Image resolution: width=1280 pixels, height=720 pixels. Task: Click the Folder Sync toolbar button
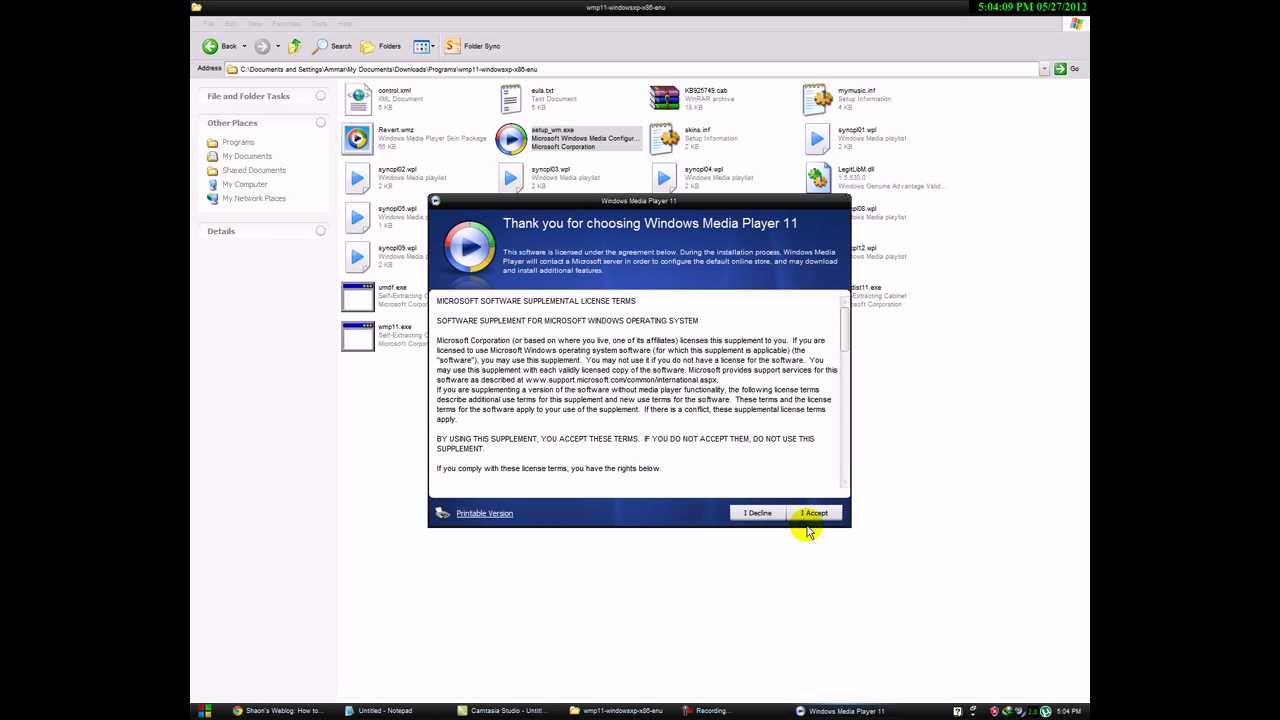click(472, 46)
